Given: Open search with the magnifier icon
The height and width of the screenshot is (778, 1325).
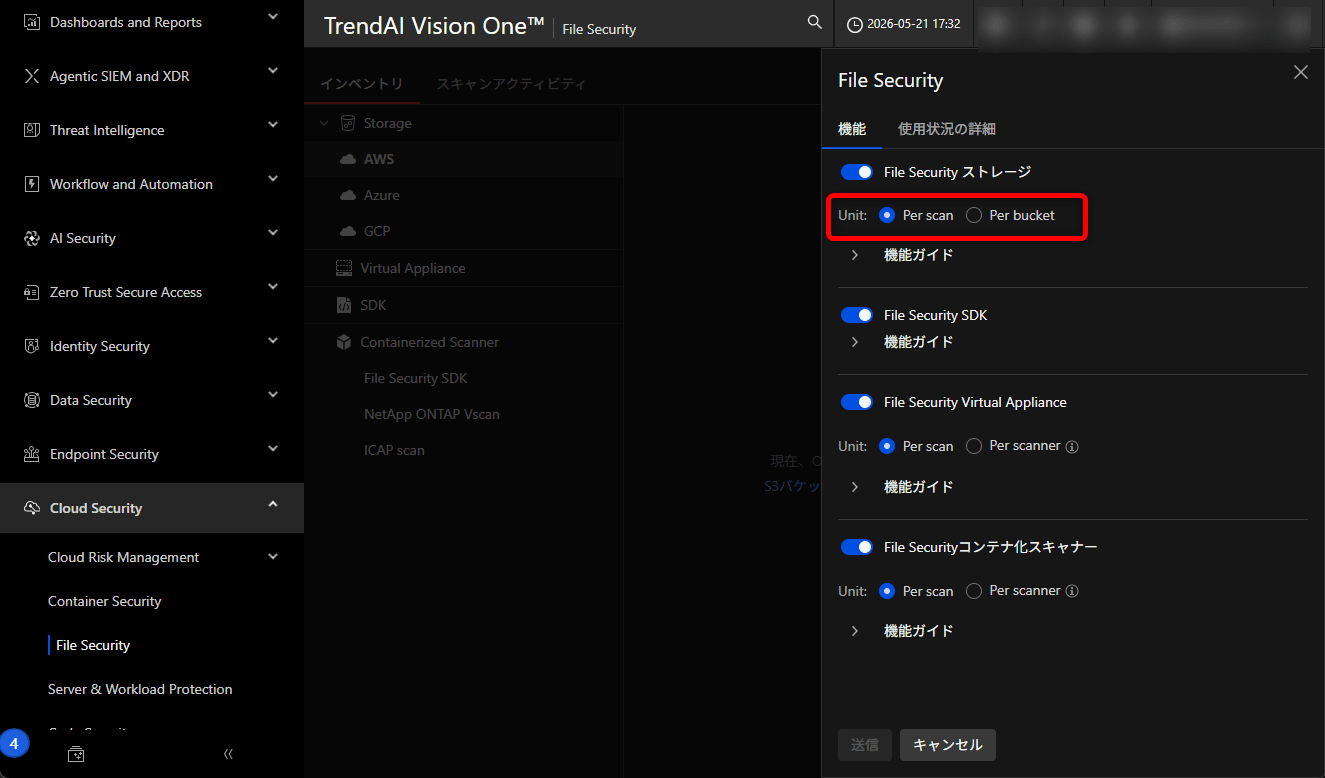Looking at the screenshot, I should point(815,23).
